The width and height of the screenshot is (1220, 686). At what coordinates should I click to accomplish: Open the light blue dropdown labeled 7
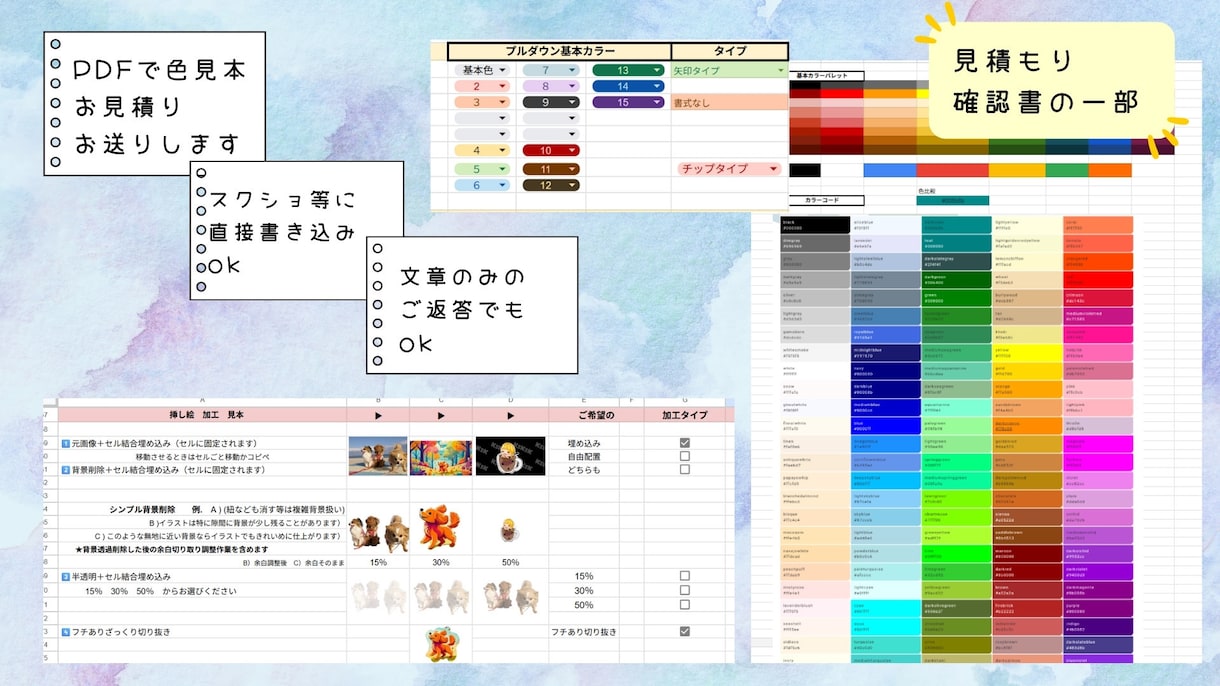552,70
